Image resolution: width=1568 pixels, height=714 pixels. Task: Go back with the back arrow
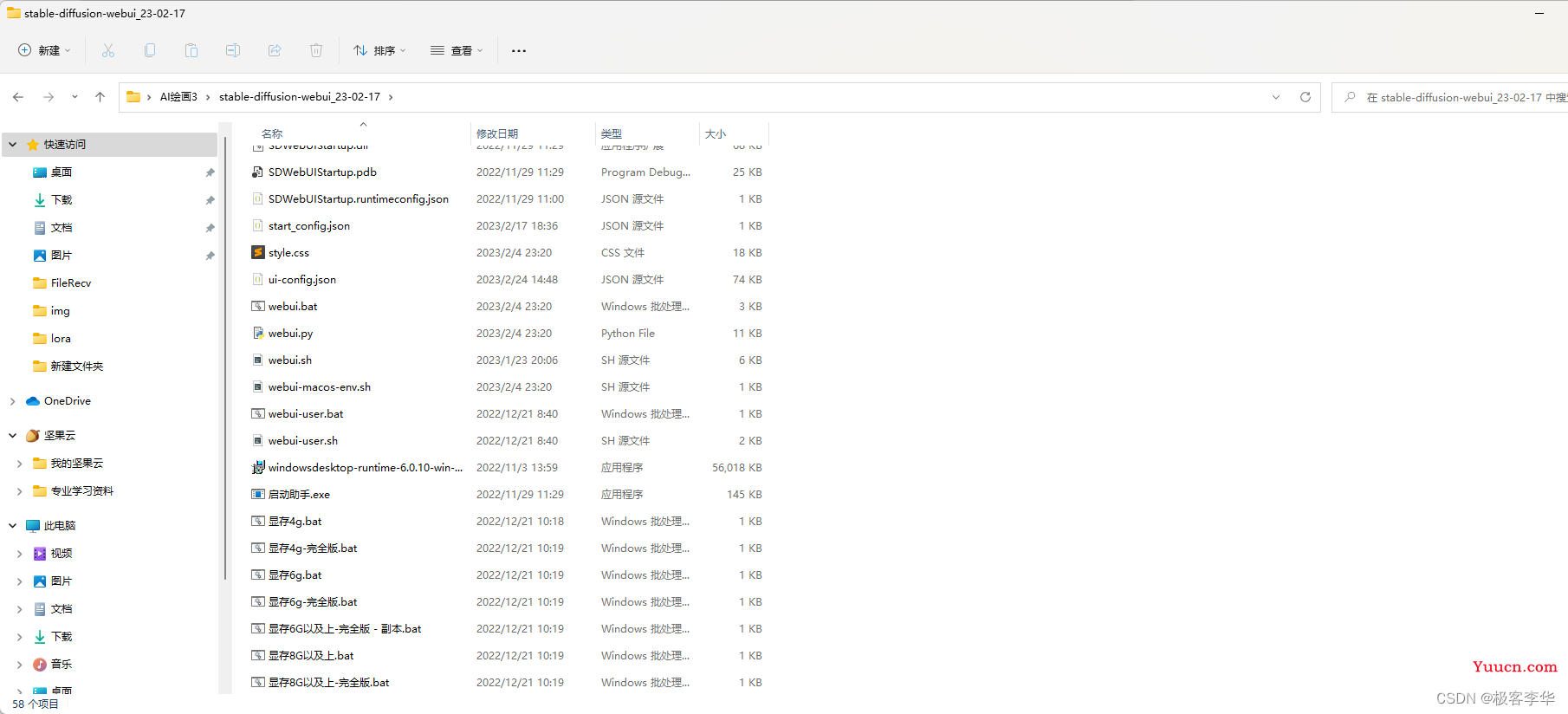point(18,97)
